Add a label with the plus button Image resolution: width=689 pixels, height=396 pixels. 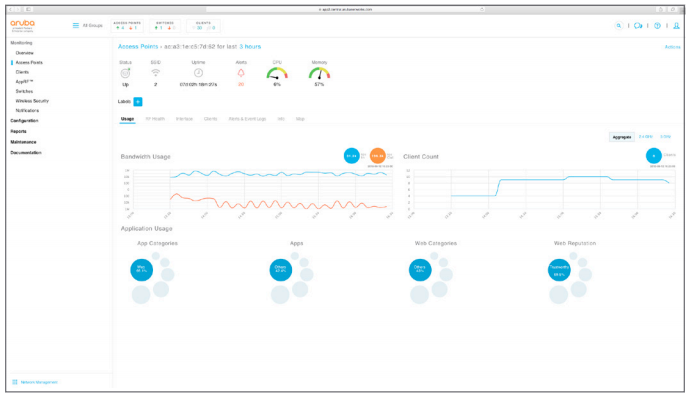(138, 102)
